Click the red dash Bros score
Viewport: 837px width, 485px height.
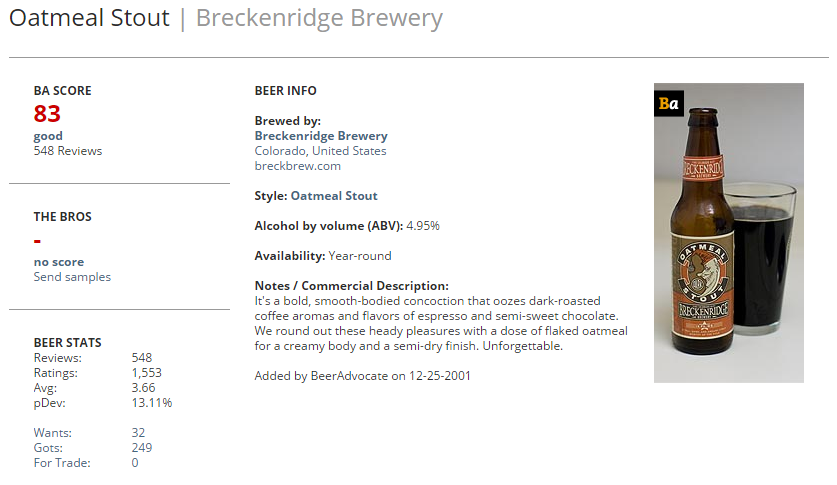click(x=37, y=242)
